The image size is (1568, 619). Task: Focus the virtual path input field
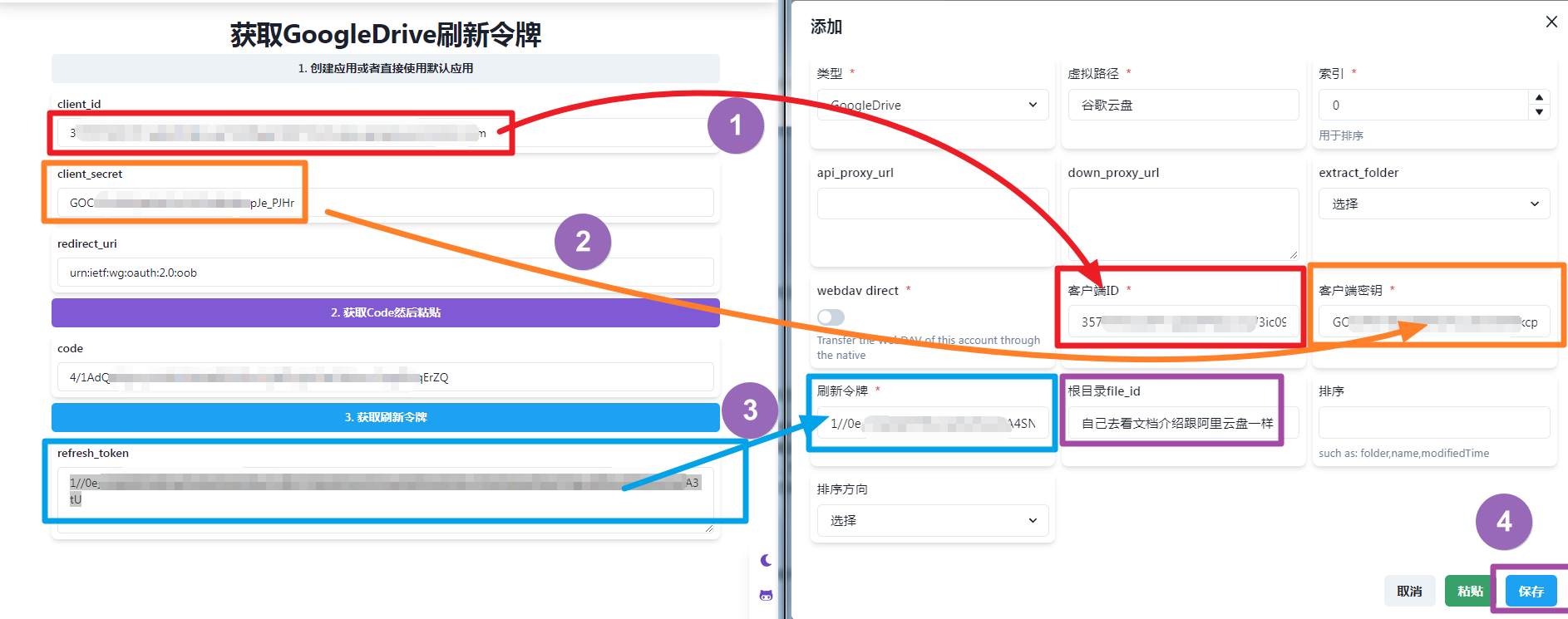pos(1182,106)
